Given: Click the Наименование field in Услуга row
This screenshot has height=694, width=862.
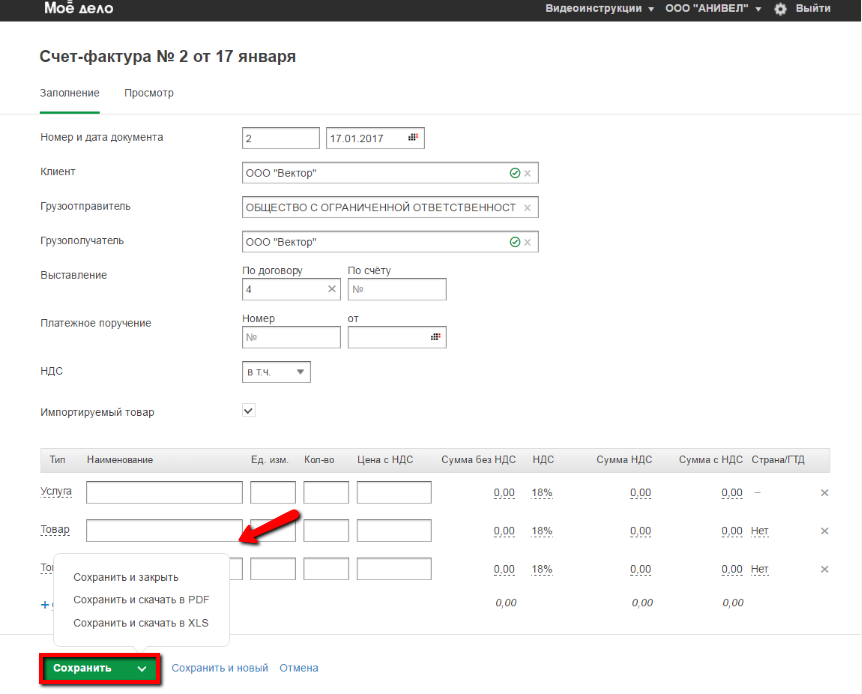Looking at the screenshot, I should point(164,493).
